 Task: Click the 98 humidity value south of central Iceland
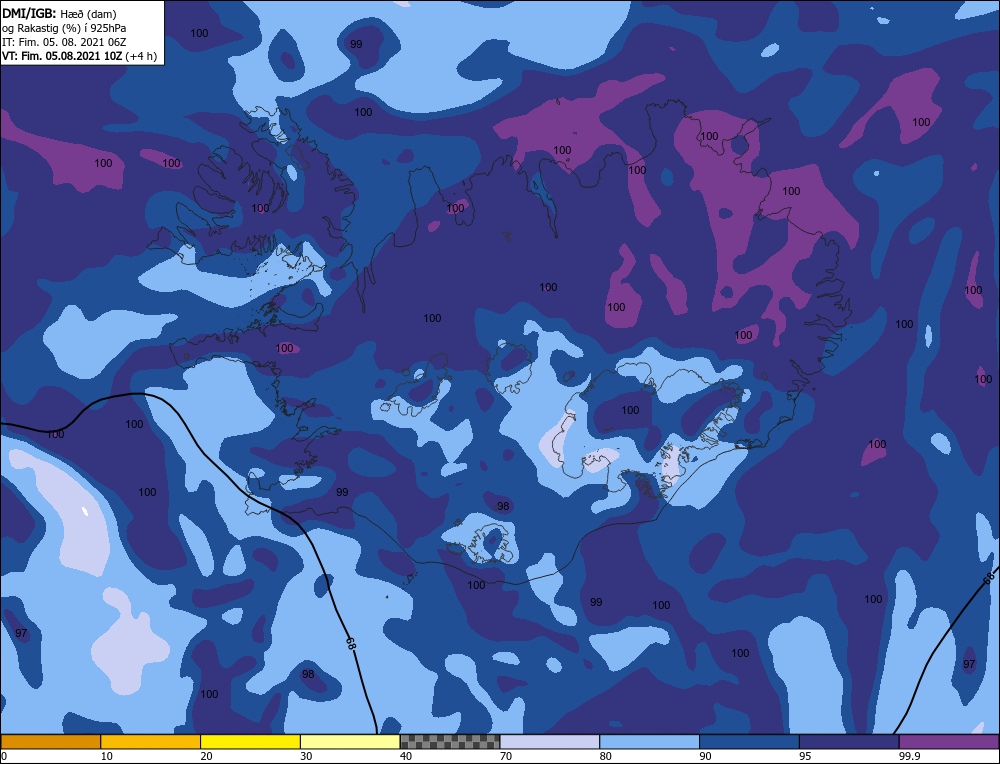pyautogui.click(x=503, y=506)
